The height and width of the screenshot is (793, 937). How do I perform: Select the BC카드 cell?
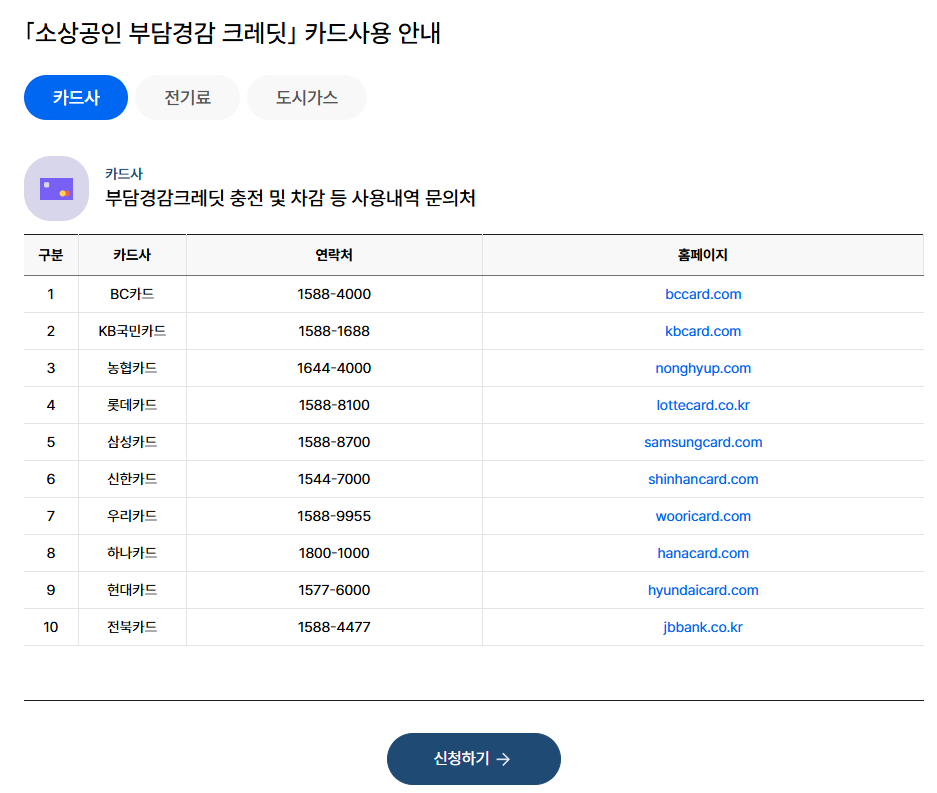pyautogui.click(x=132, y=294)
